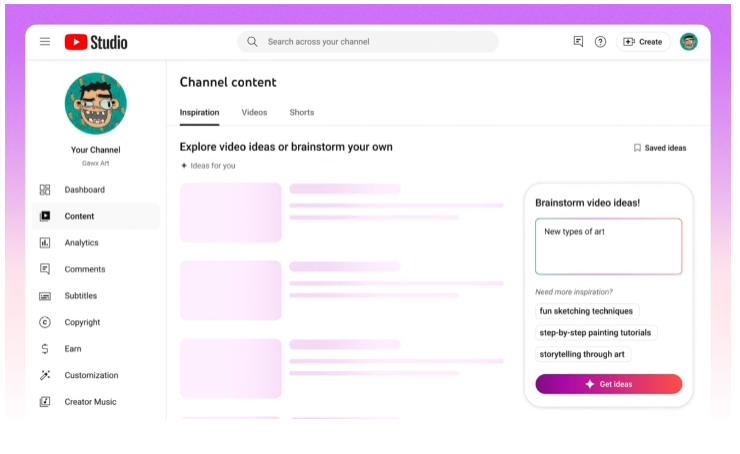
Task: Open Comments in the sidebar
Action: pyautogui.click(x=84, y=269)
